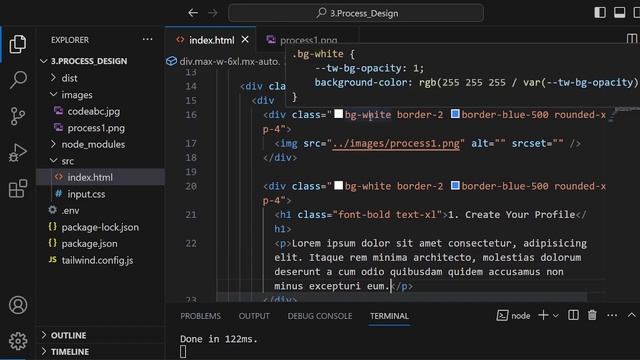The width and height of the screenshot is (640, 360).
Task: Close the index.html tab
Action: pyautogui.click(x=245, y=40)
